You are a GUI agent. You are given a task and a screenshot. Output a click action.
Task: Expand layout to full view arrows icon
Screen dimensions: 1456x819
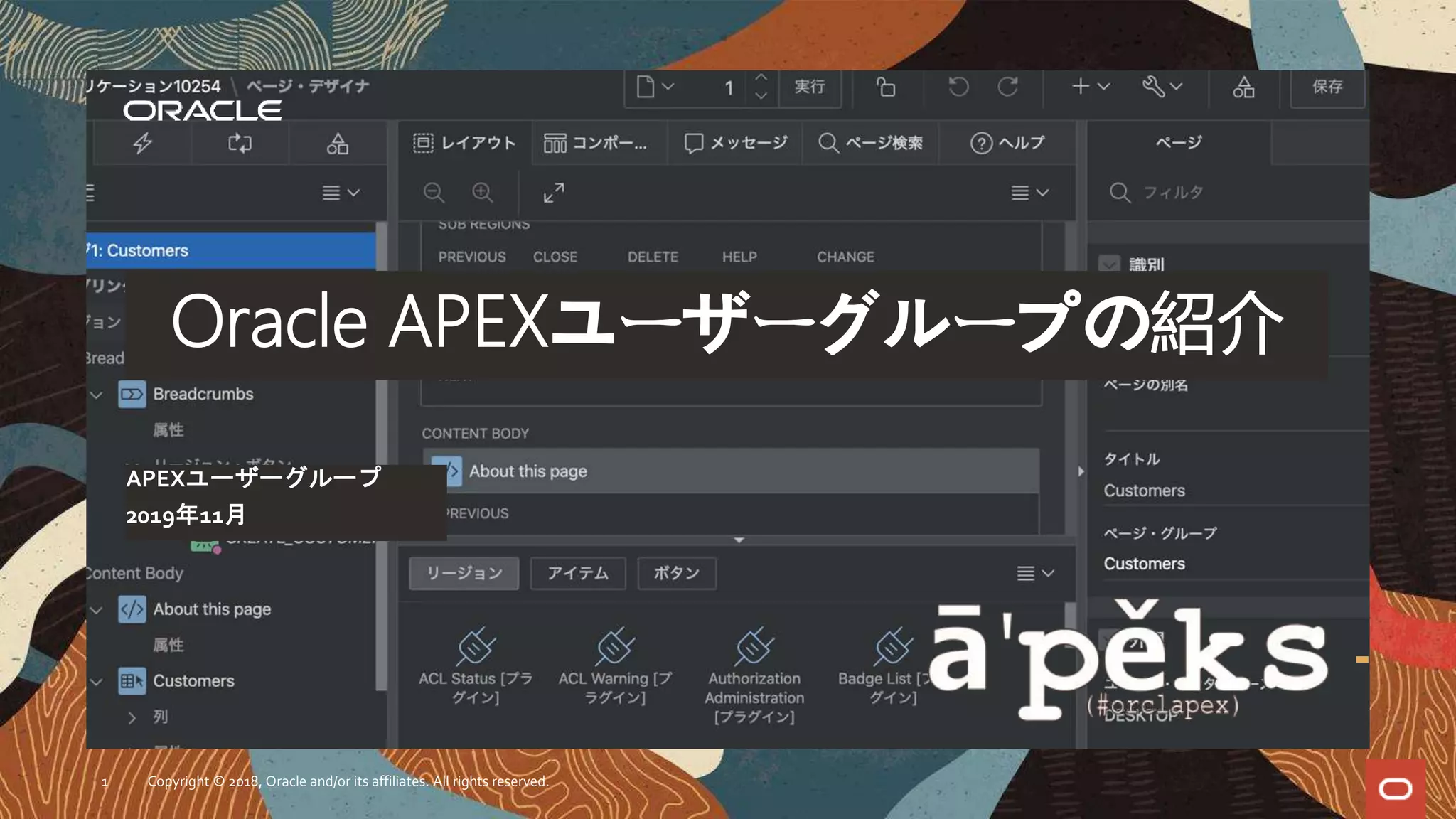(x=554, y=193)
